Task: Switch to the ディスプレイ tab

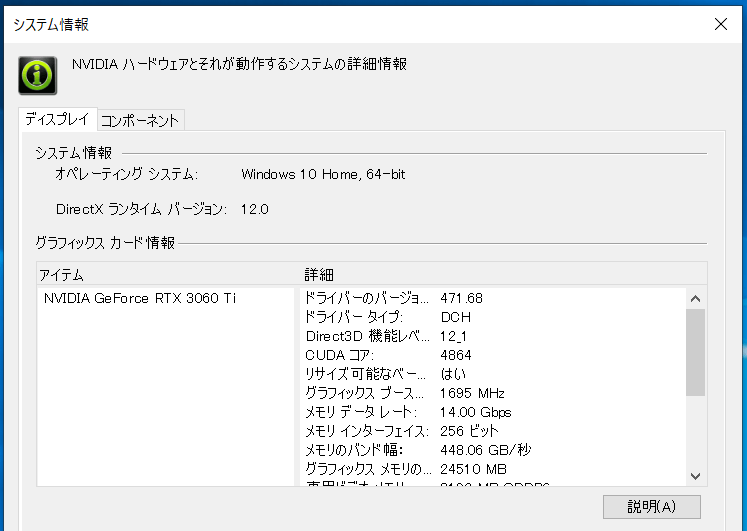Action: point(58,119)
